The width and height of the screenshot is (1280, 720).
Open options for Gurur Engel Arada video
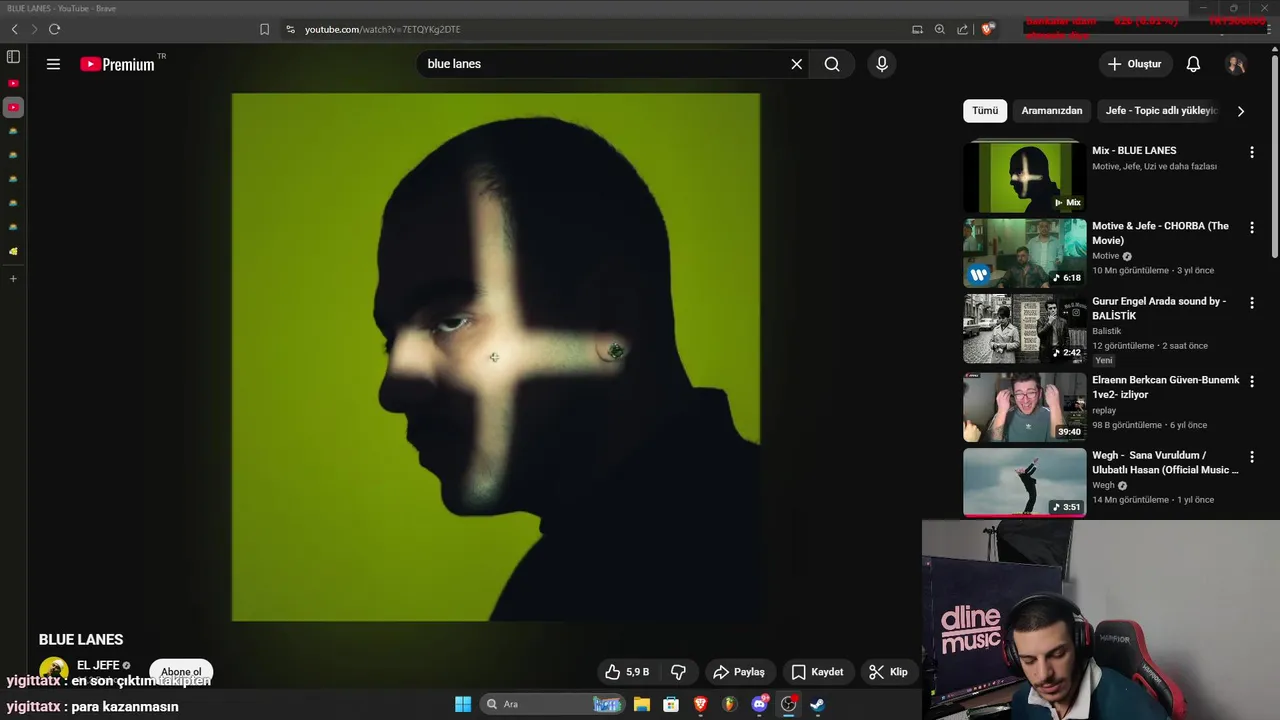[x=1251, y=302]
